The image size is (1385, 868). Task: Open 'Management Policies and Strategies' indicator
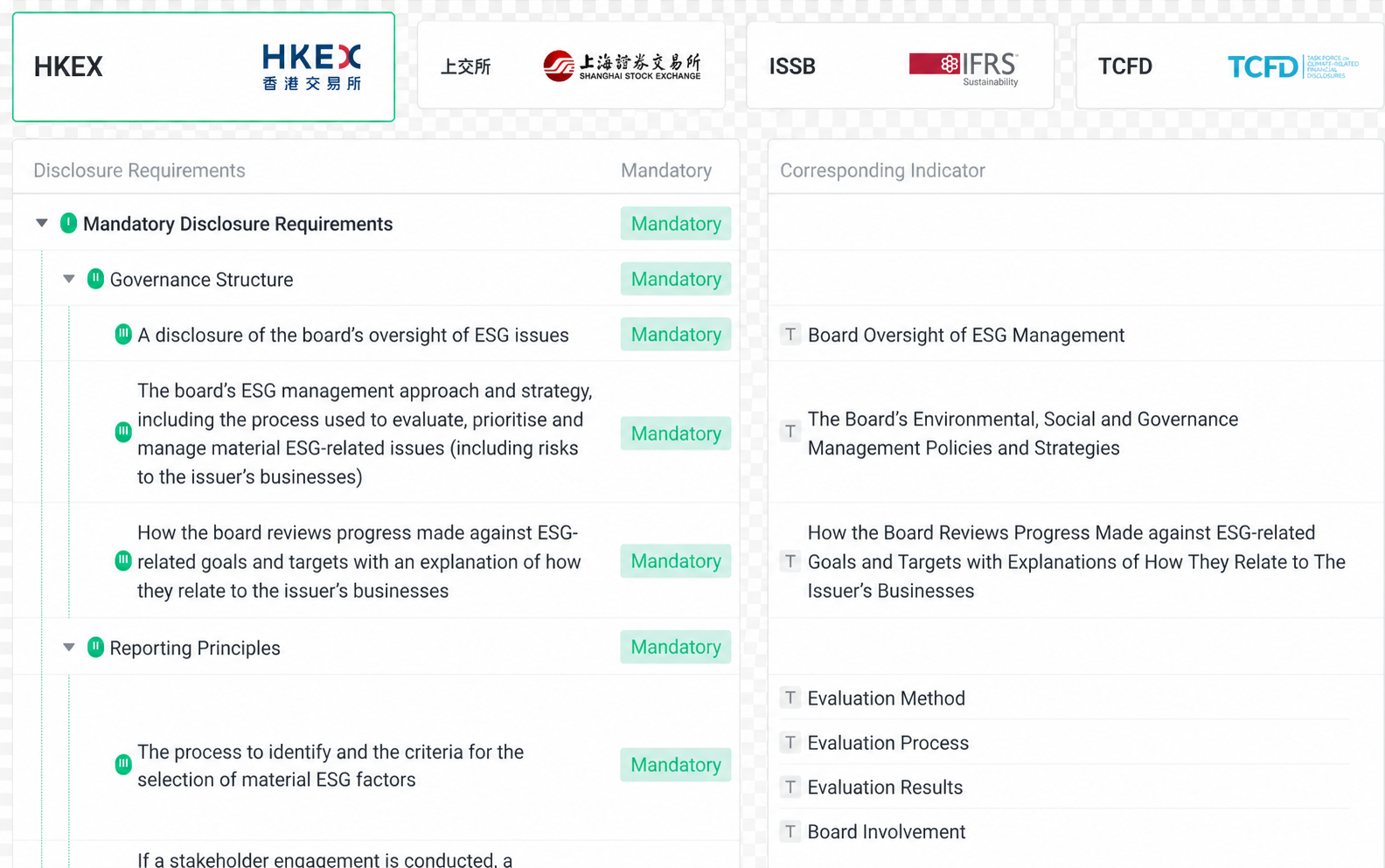1023,434
